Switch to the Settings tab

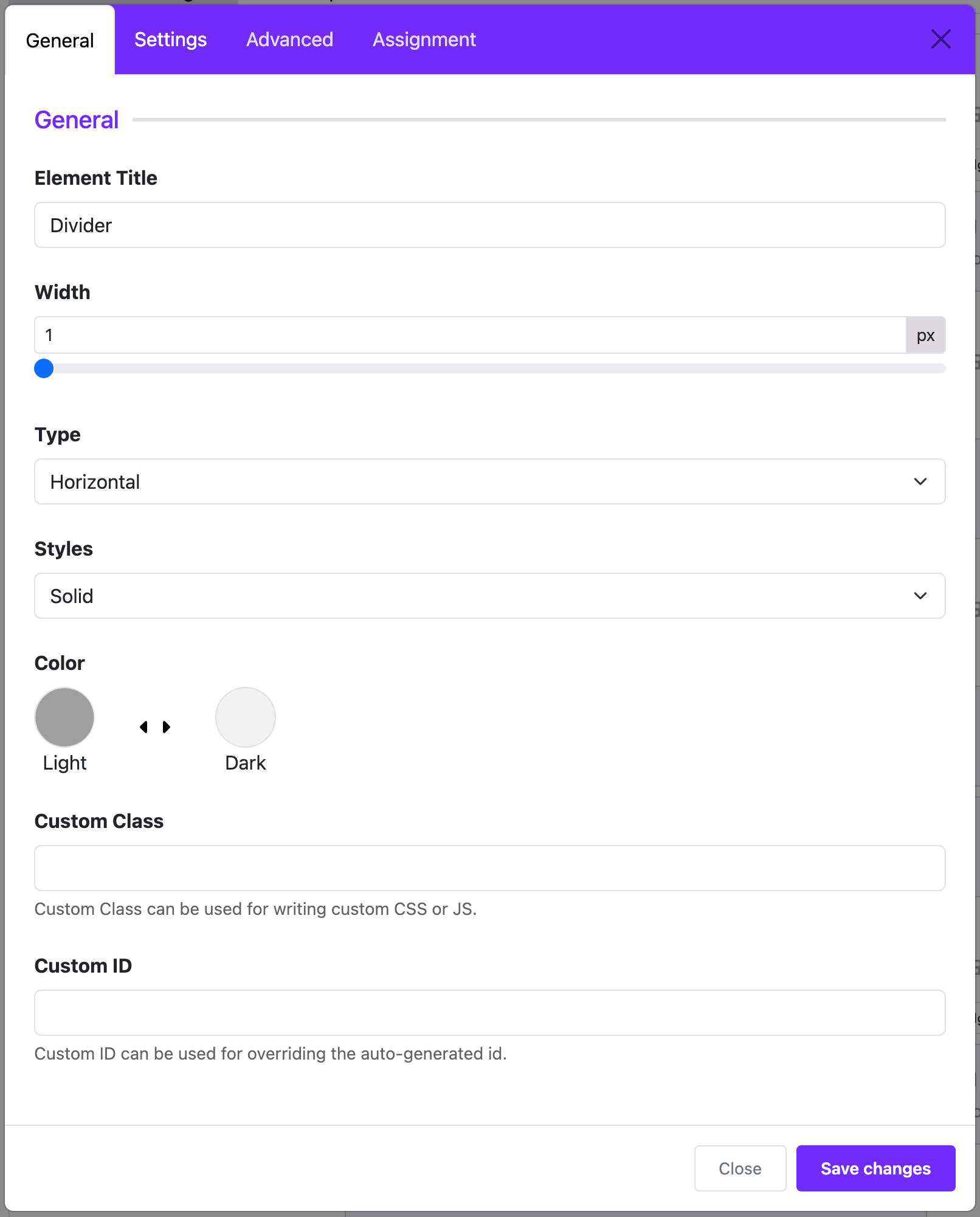pyautogui.click(x=170, y=40)
